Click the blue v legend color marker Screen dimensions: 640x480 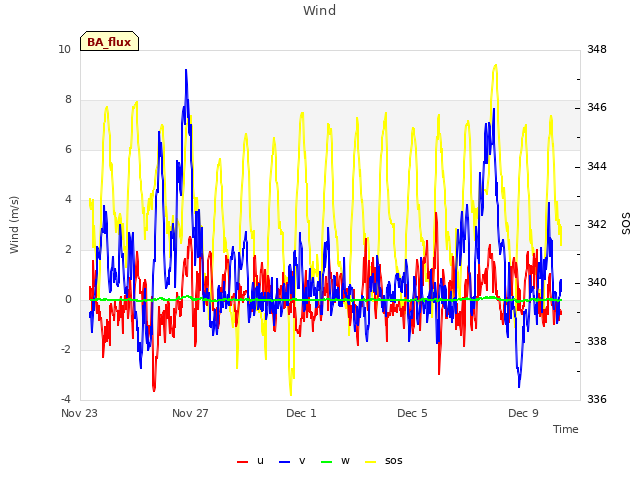tap(284, 462)
